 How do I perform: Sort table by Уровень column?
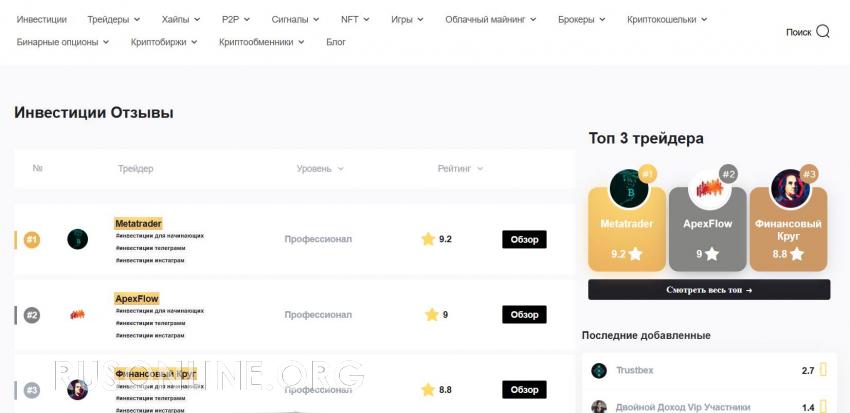coord(320,169)
